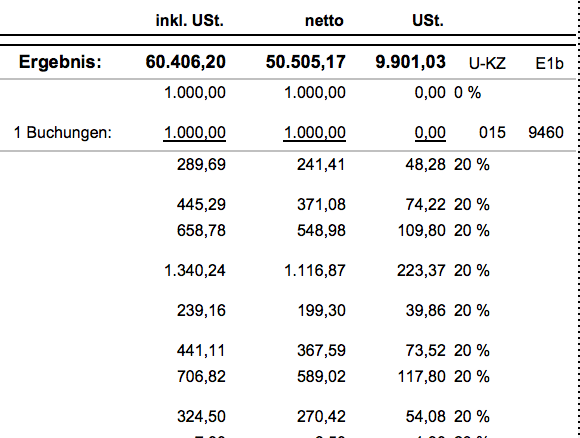Select the net value 371,08
Screen dimensions: 580x438
pos(321,205)
